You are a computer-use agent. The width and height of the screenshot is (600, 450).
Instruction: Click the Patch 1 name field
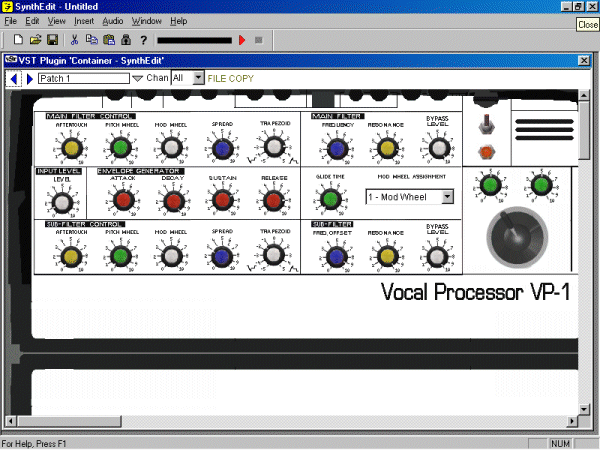(82, 77)
